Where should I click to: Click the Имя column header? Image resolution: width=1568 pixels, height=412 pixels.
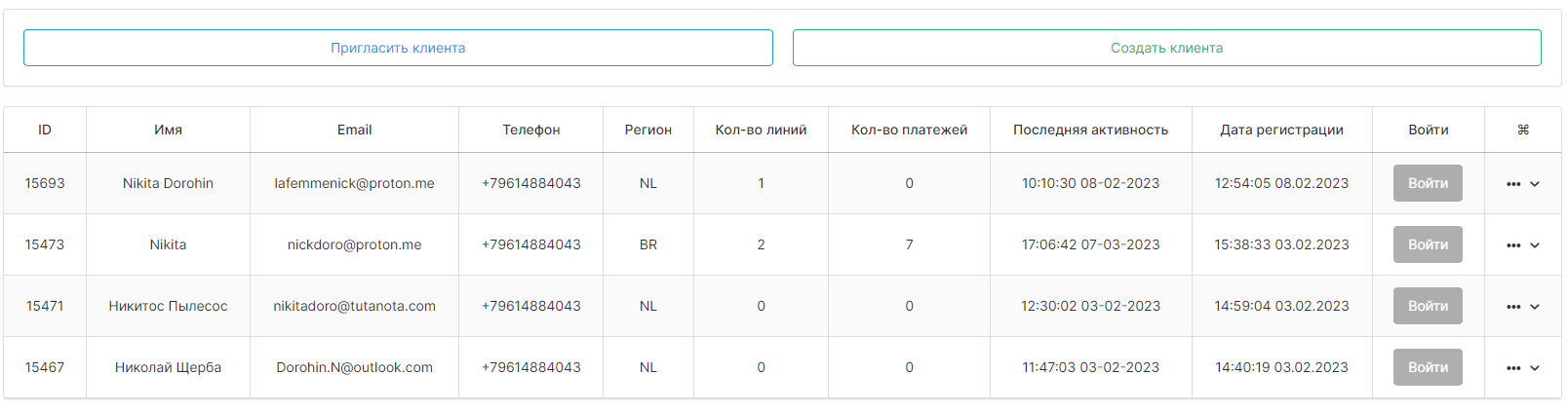coord(168,130)
